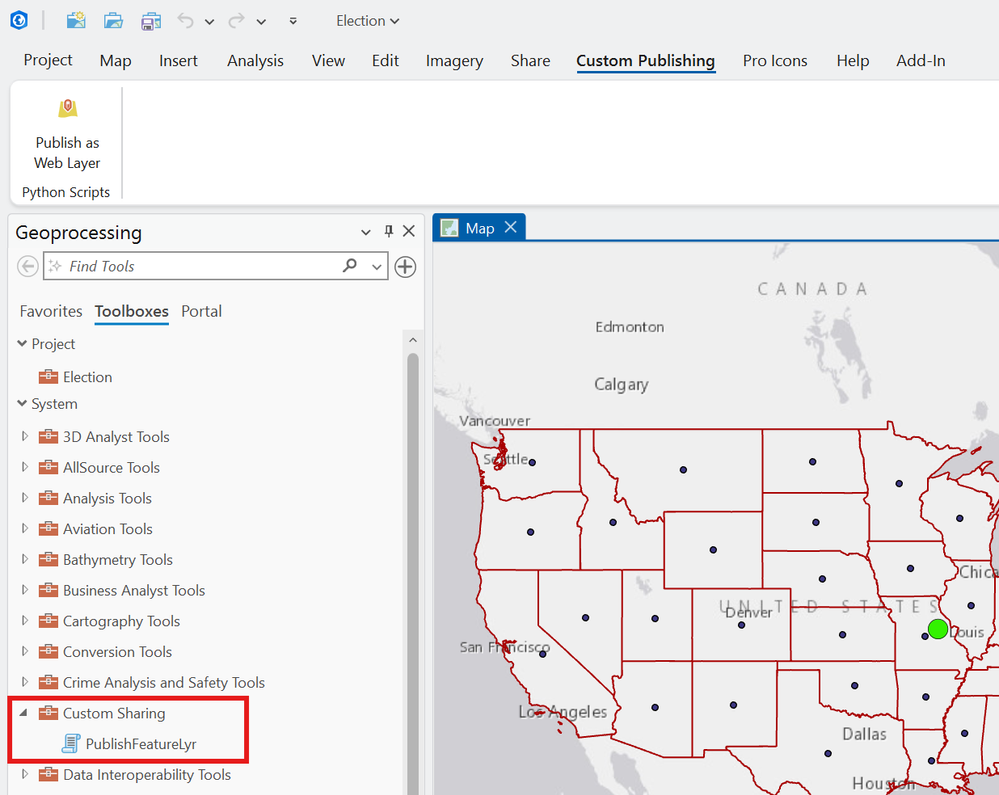Open the Project tab
This screenshot has width=999, height=795.
point(48,60)
